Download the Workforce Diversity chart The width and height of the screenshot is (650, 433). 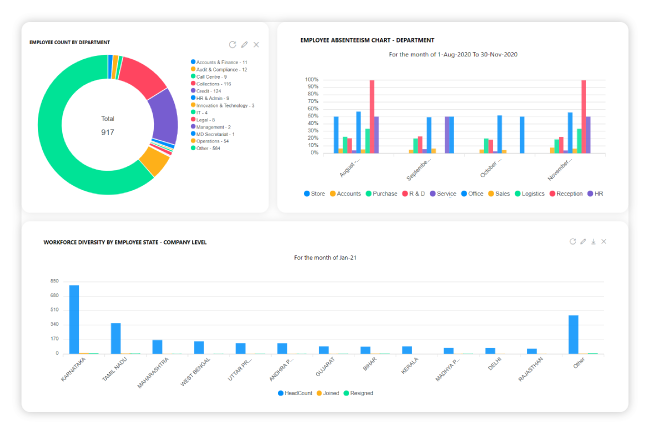pos(593,241)
